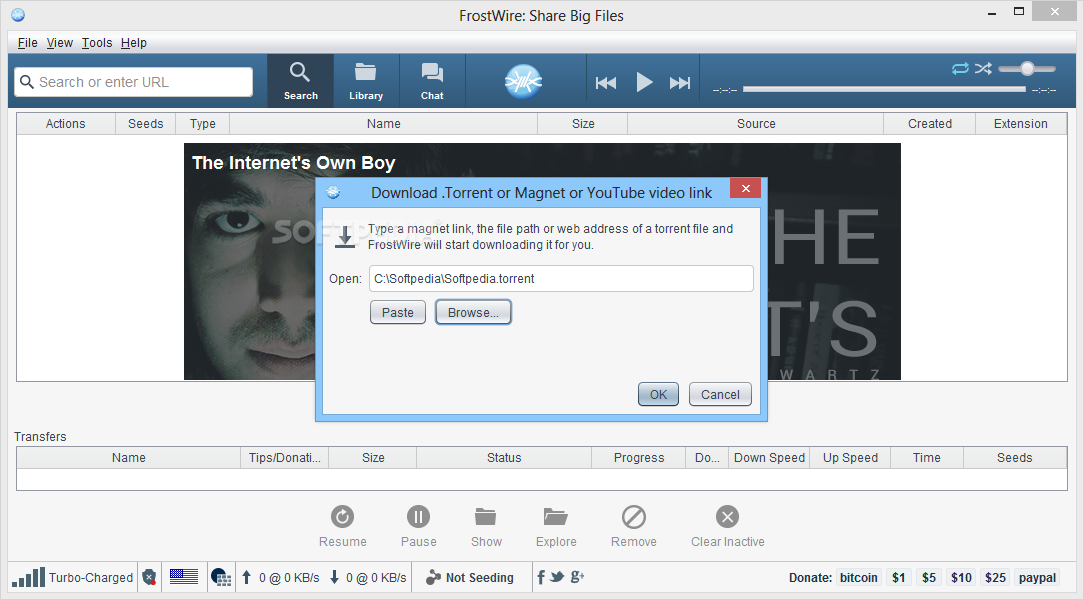Click the magnifier icon in search box
The width and height of the screenshot is (1084, 600).
click(x=27, y=82)
